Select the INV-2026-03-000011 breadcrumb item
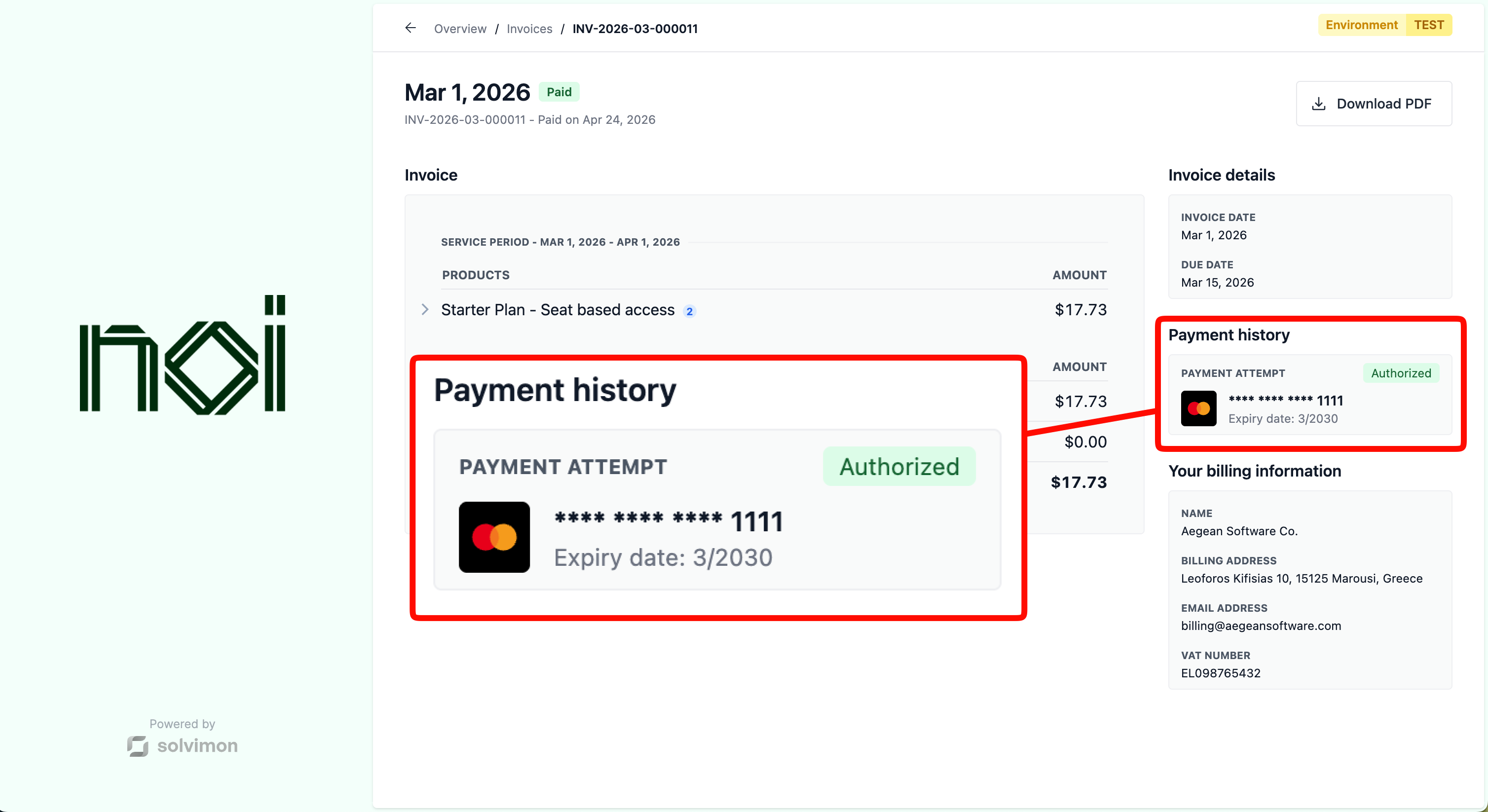The image size is (1488, 812). click(635, 28)
